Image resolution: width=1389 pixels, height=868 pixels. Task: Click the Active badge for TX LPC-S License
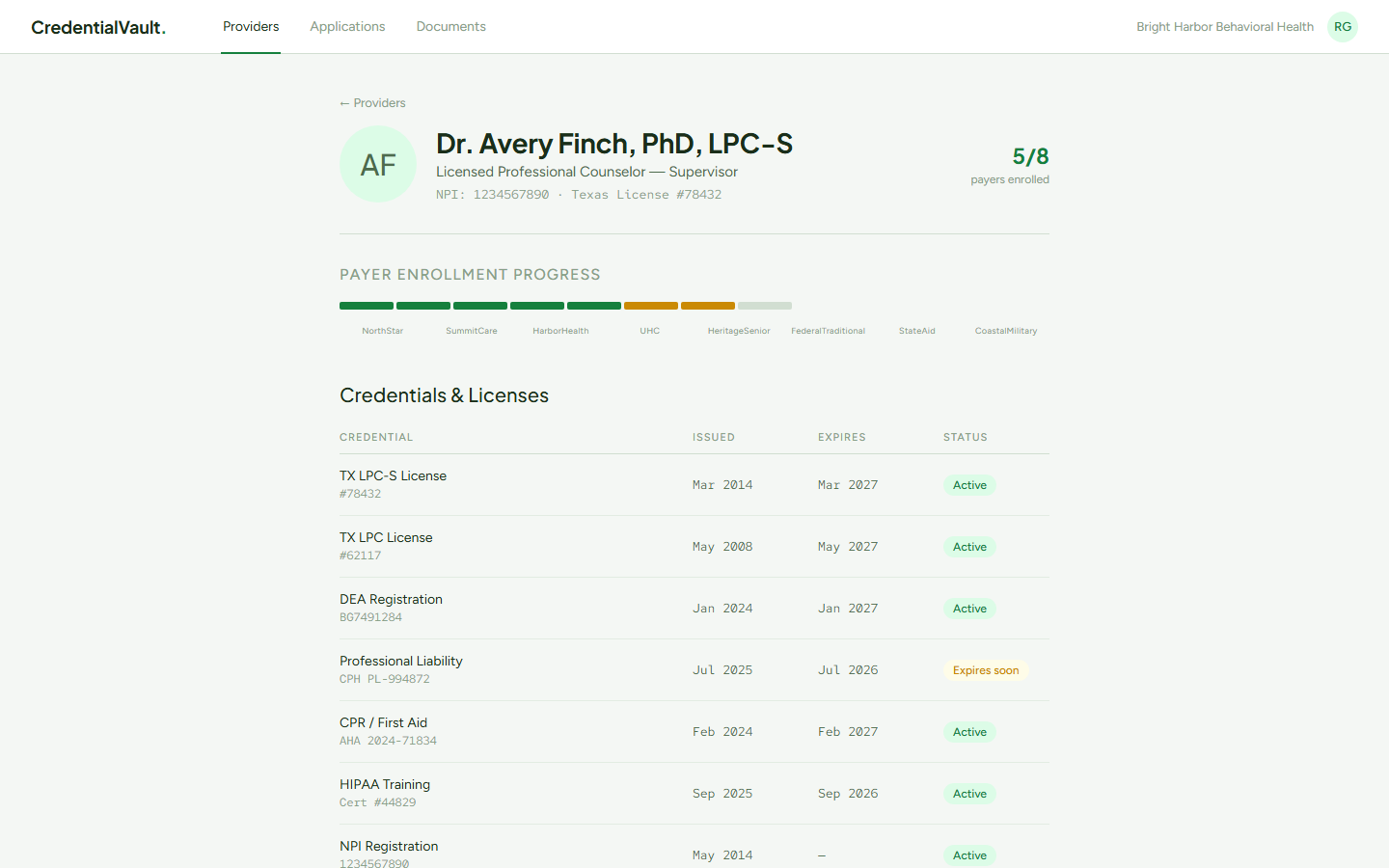click(x=969, y=485)
